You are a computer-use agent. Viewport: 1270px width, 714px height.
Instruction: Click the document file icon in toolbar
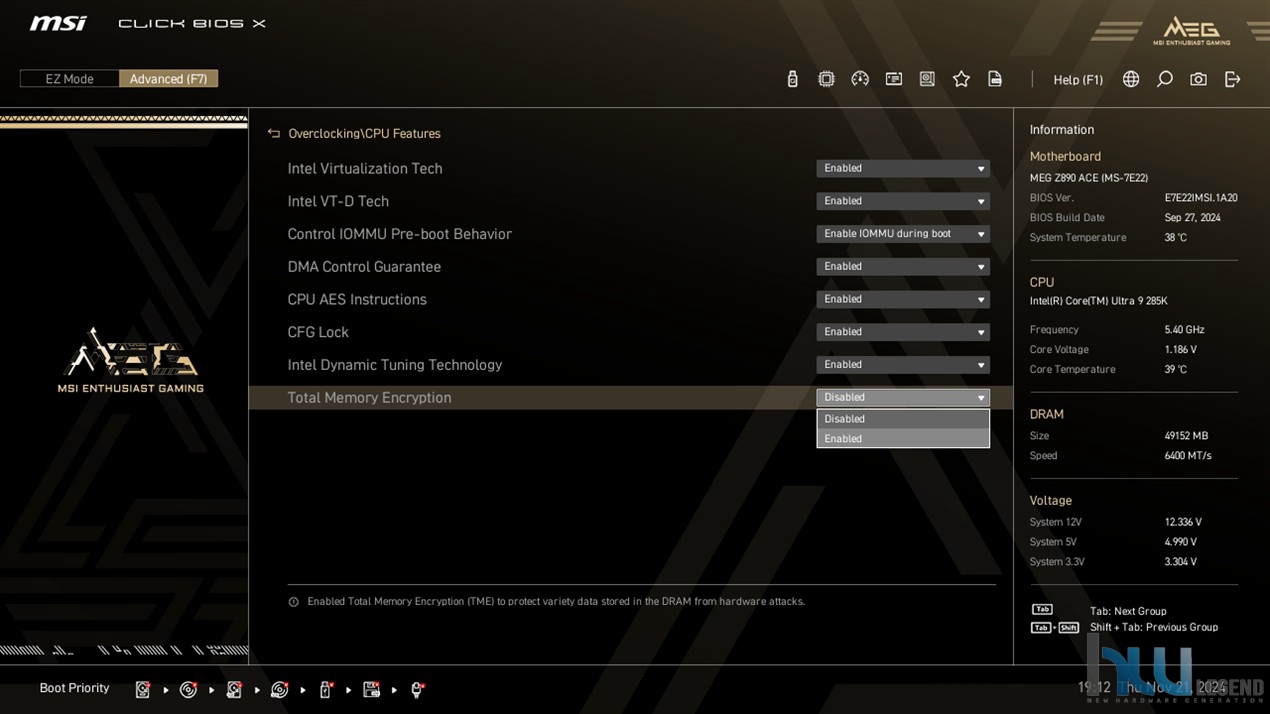click(x=995, y=79)
